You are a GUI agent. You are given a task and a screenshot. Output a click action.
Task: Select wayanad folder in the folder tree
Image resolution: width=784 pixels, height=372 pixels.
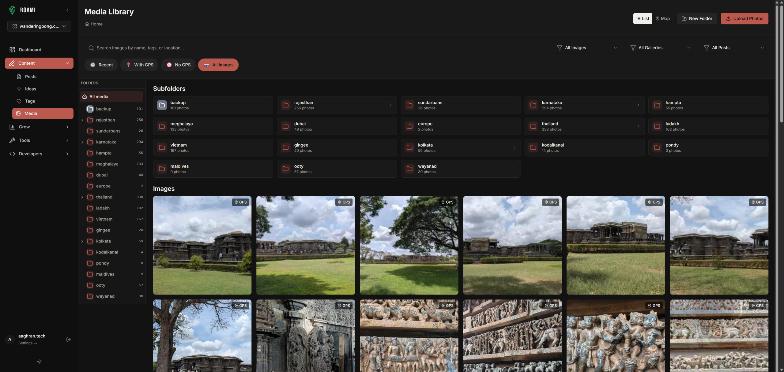click(x=112, y=296)
